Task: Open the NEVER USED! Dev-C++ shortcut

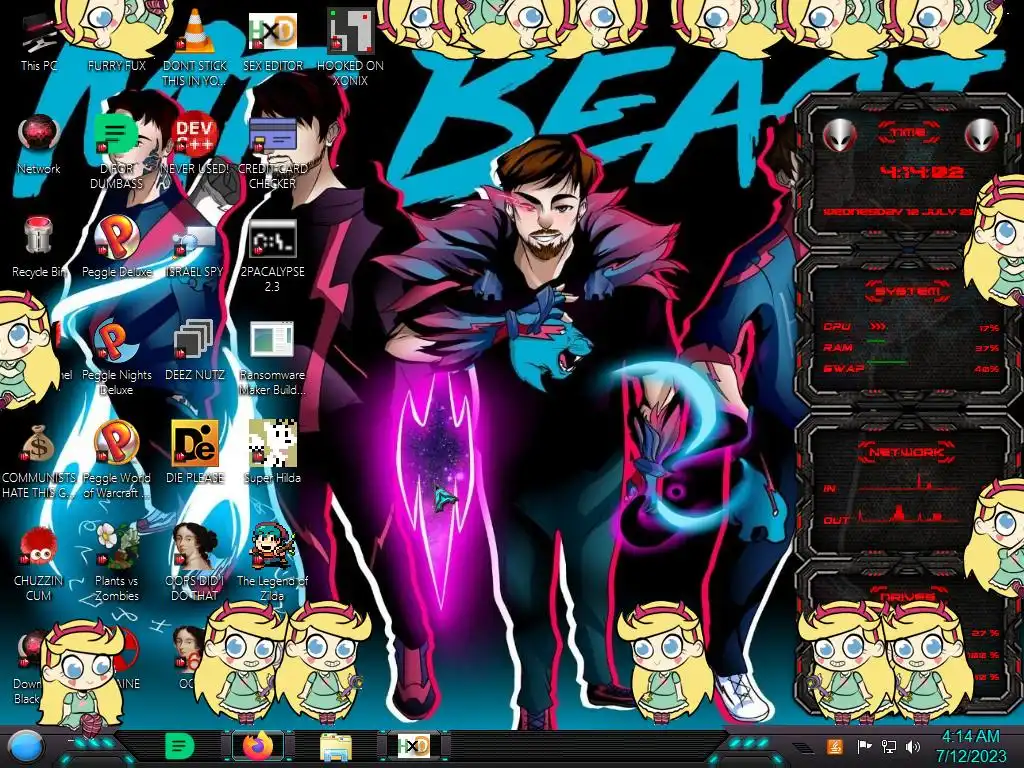Action: pos(195,144)
